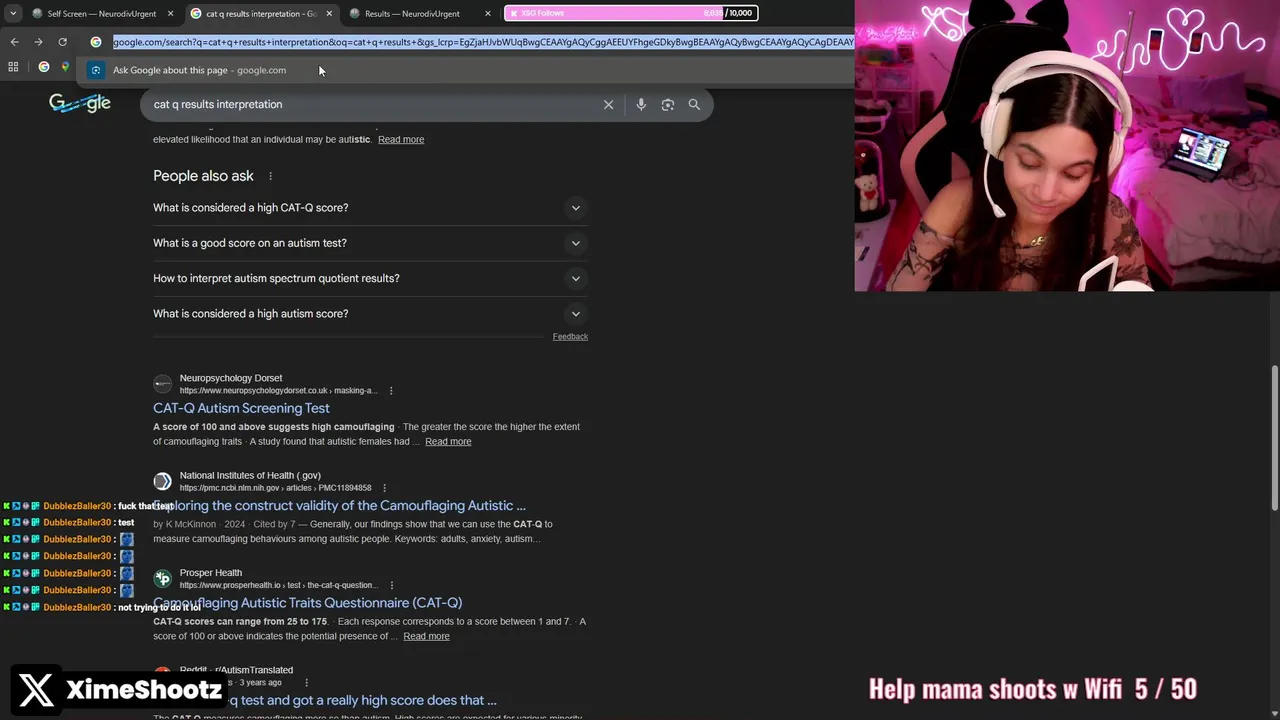This screenshot has height=720, width=1280.
Task: Open Reddit test really high score result
Action: (x=325, y=700)
